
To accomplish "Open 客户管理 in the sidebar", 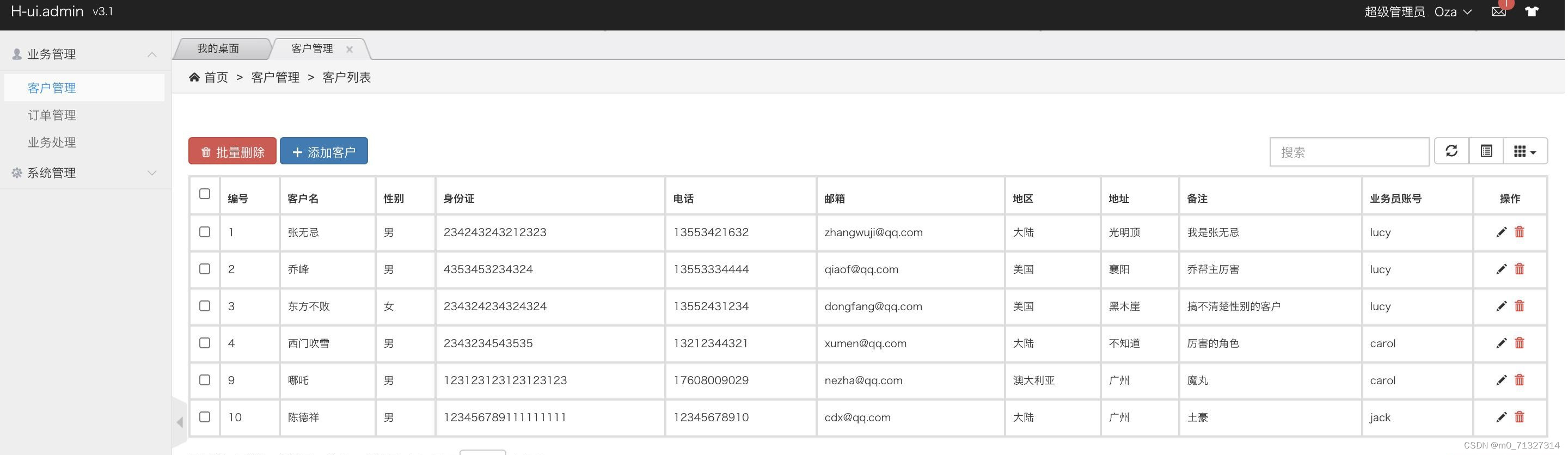I will pyautogui.click(x=52, y=88).
